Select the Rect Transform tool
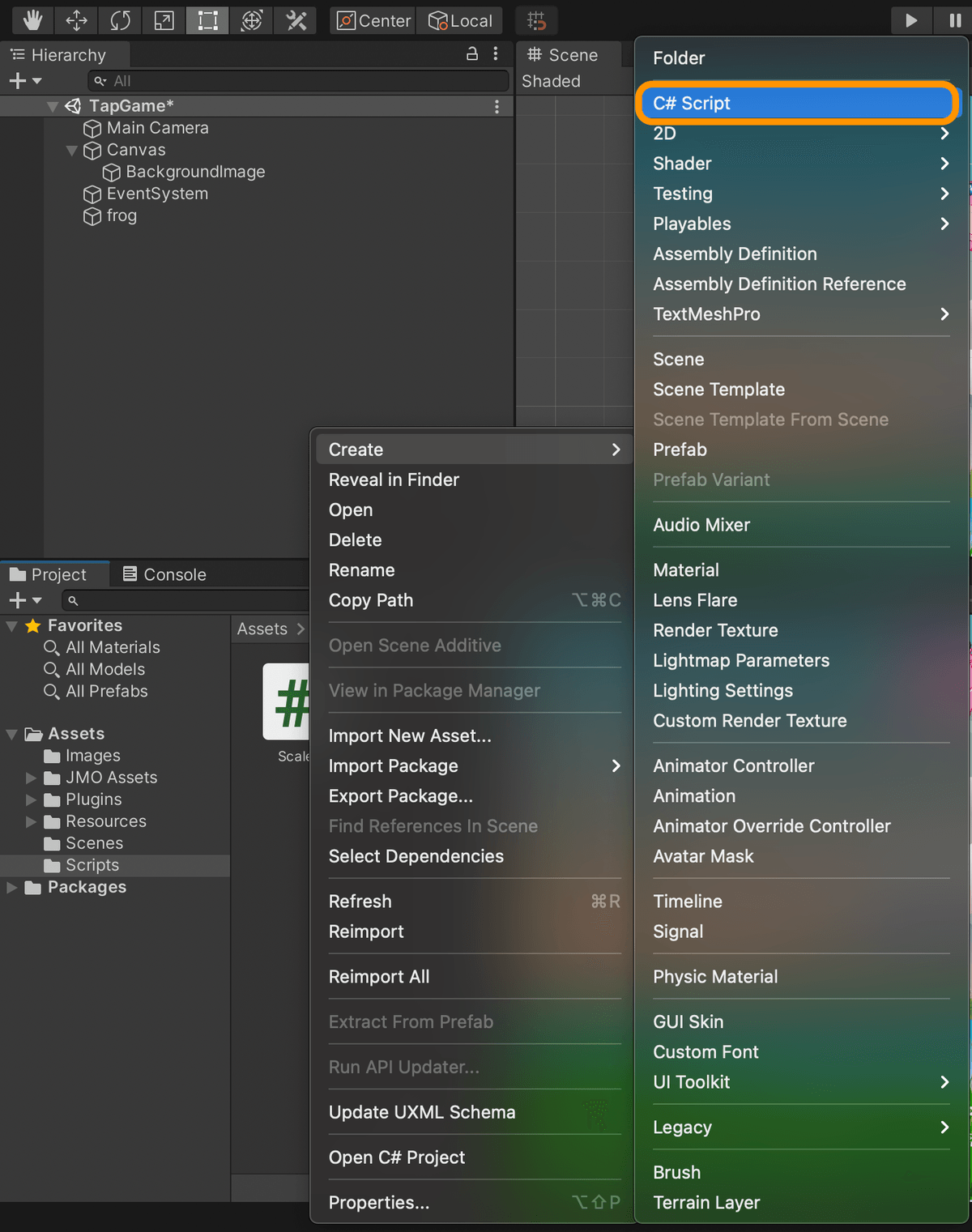The height and width of the screenshot is (1232, 972). (x=208, y=20)
